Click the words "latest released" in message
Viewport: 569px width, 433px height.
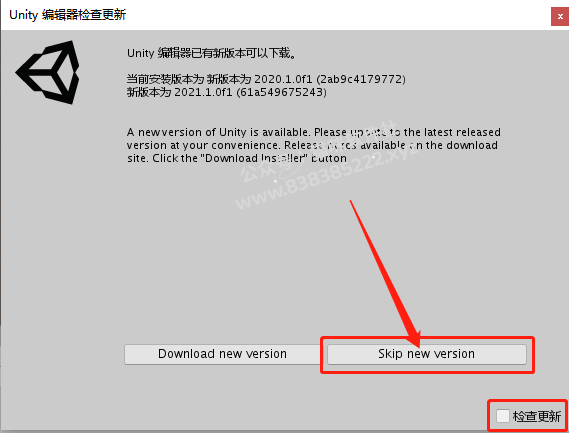coord(462,132)
